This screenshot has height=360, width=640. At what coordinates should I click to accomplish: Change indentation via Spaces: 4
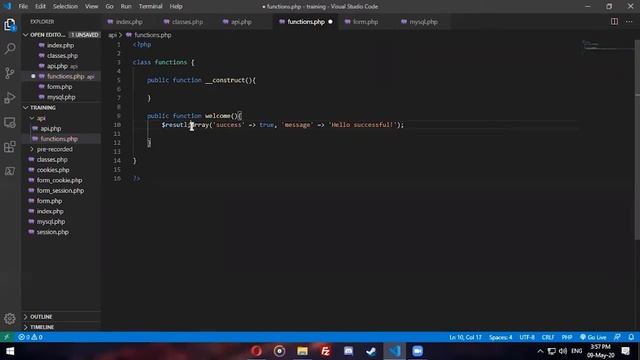pyautogui.click(x=500, y=337)
